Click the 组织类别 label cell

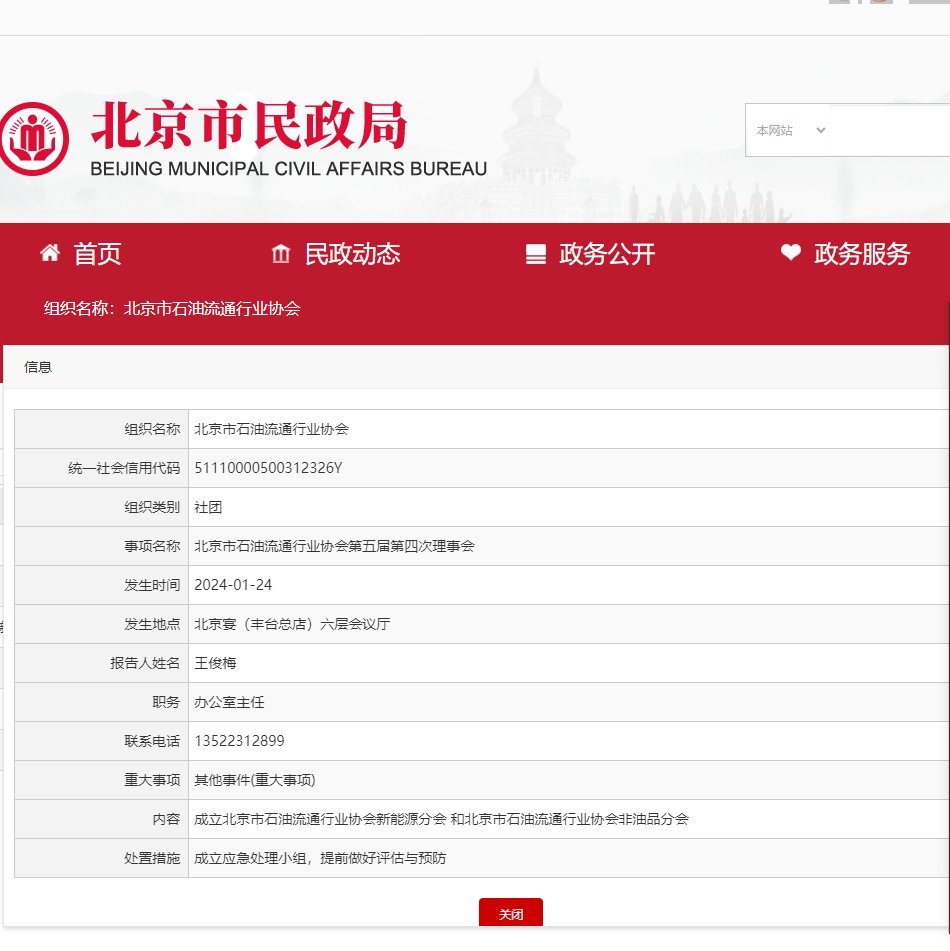coord(101,507)
